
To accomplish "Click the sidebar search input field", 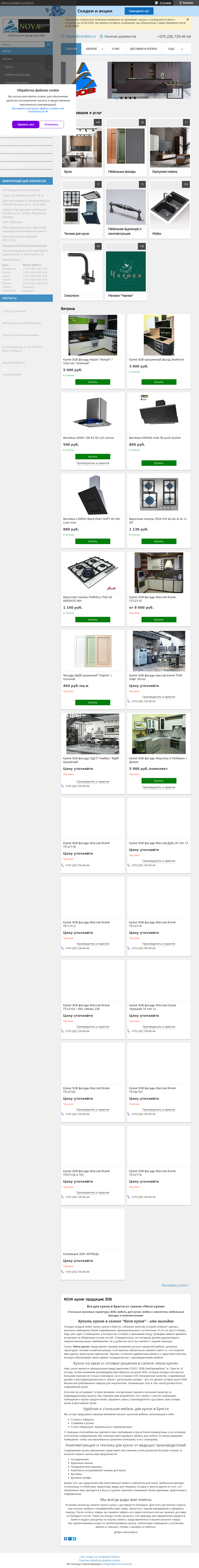I will pos(23,45).
